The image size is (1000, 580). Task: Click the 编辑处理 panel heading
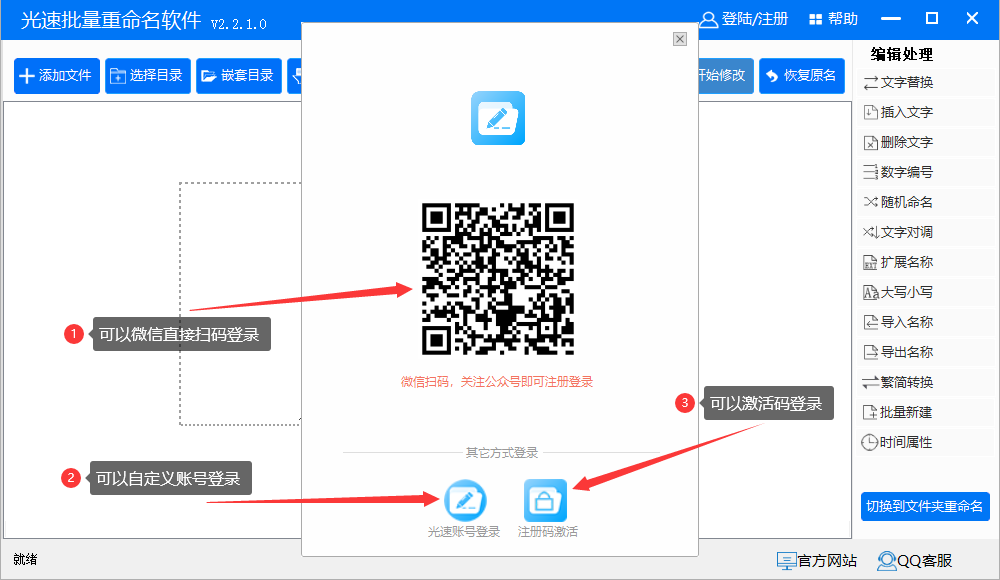pyautogui.click(x=902, y=54)
